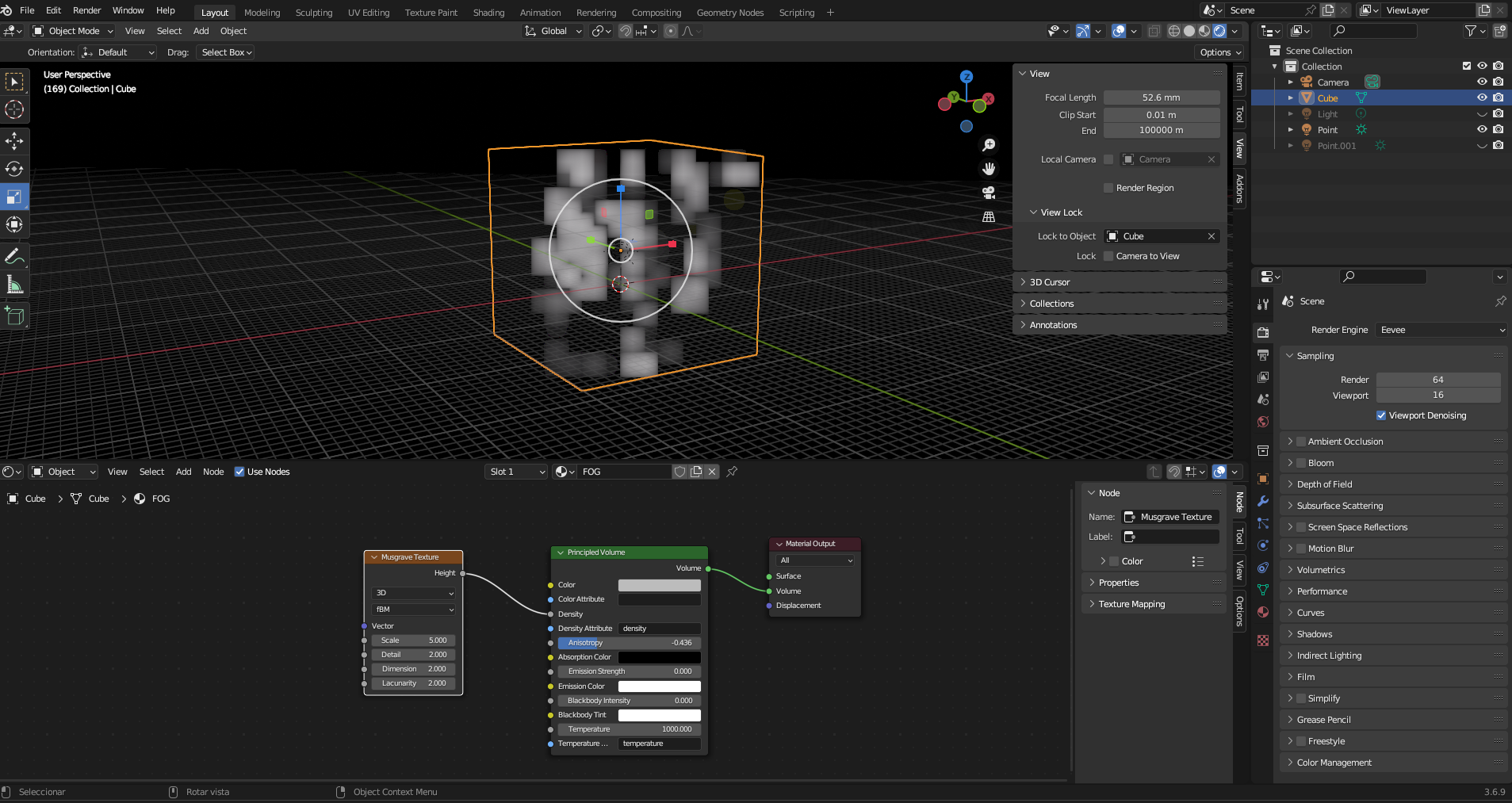Open the Object Mode dropdown

[73, 31]
